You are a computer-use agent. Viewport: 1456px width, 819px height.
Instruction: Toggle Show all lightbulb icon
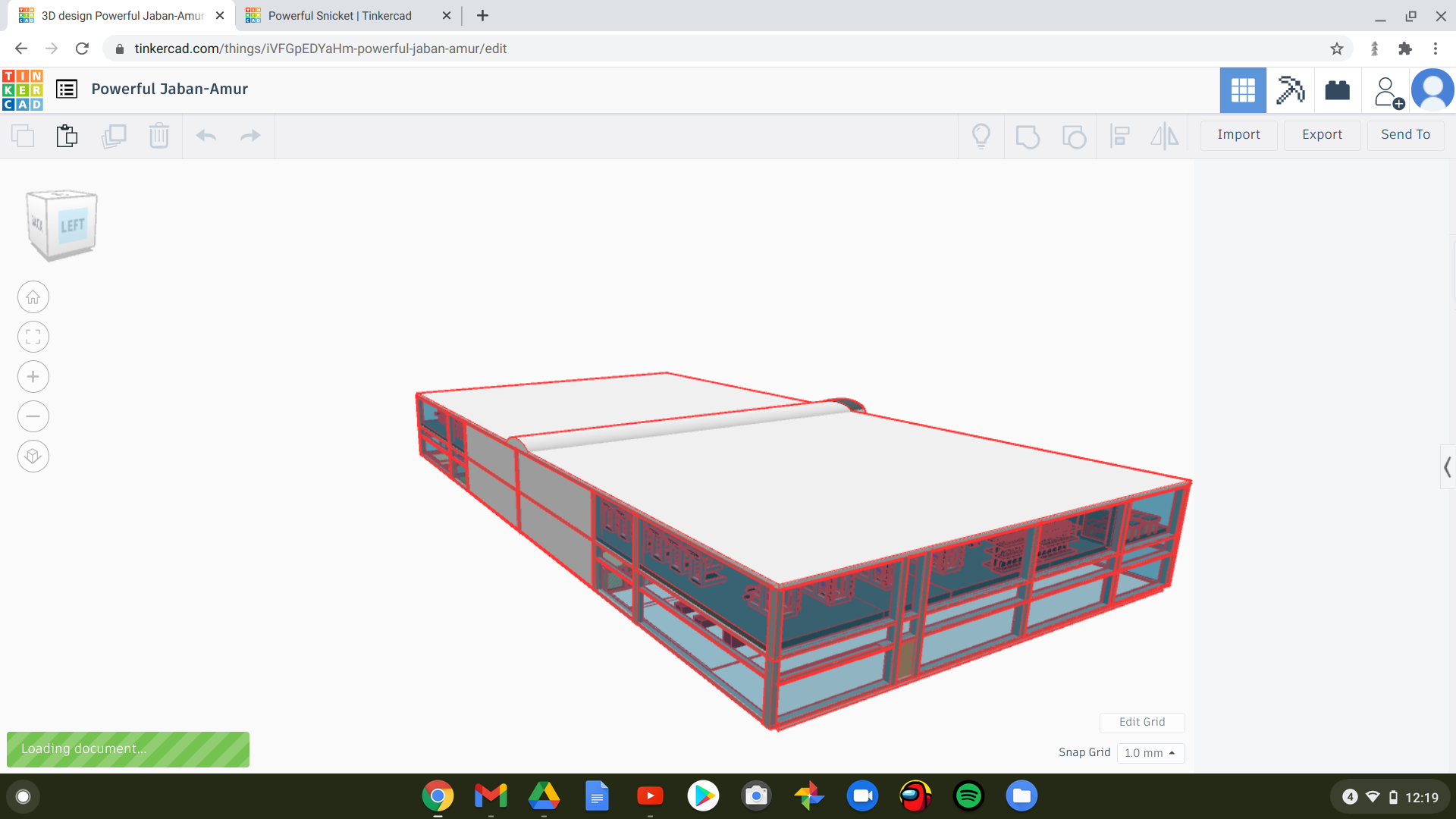[x=981, y=136]
